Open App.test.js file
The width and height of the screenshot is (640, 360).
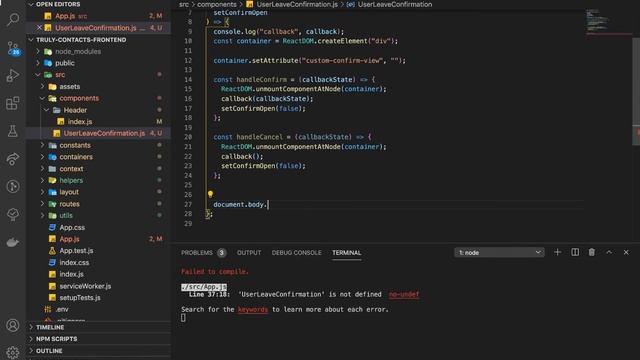pos(98,251)
